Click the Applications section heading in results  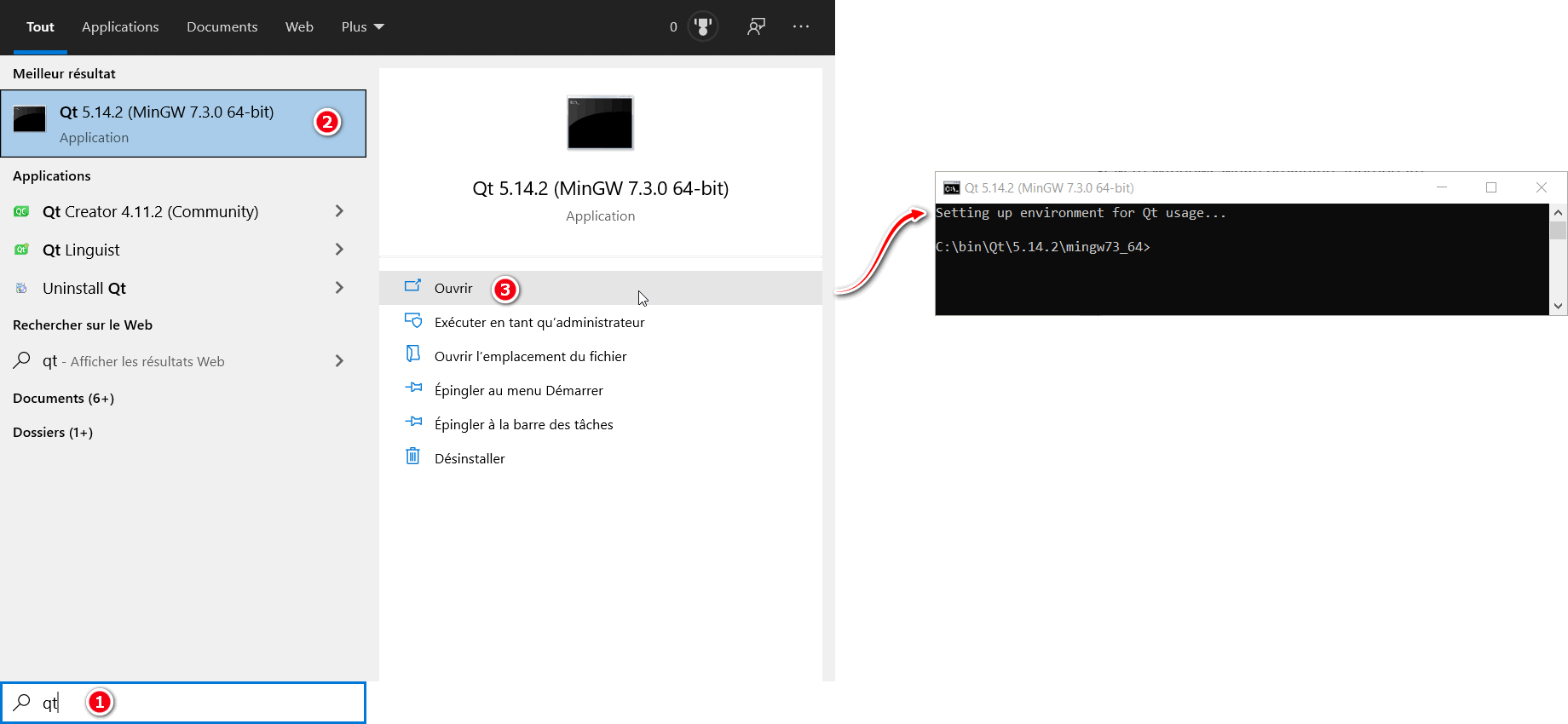click(51, 175)
